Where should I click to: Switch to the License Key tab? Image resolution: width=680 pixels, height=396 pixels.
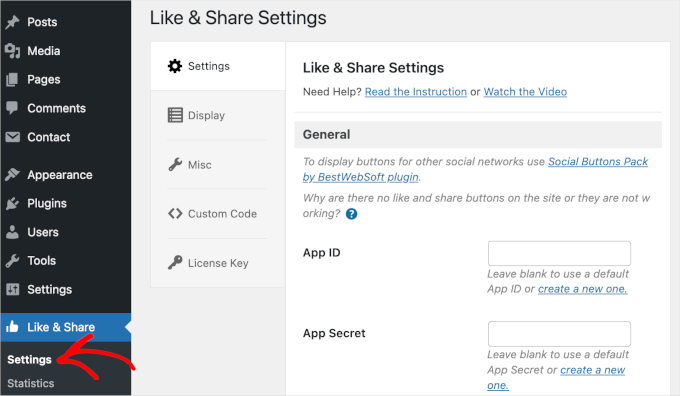[x=218, y=263]
